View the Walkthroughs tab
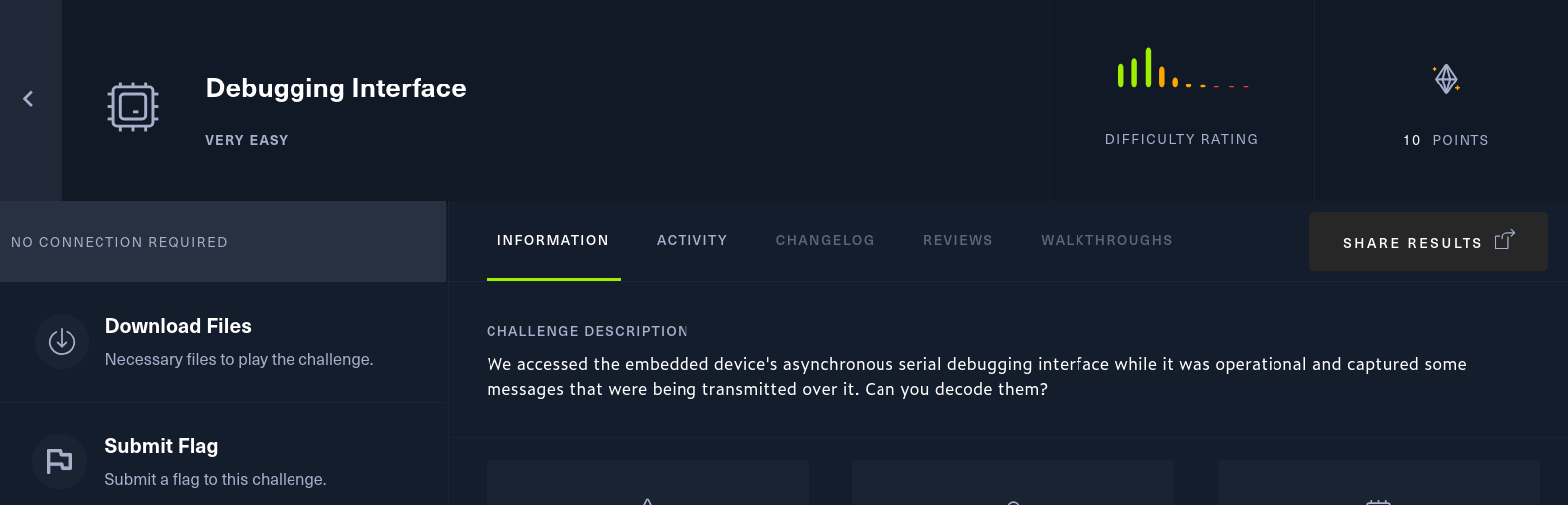This screenshot has width=1568, height=505. click(1106, 240)
